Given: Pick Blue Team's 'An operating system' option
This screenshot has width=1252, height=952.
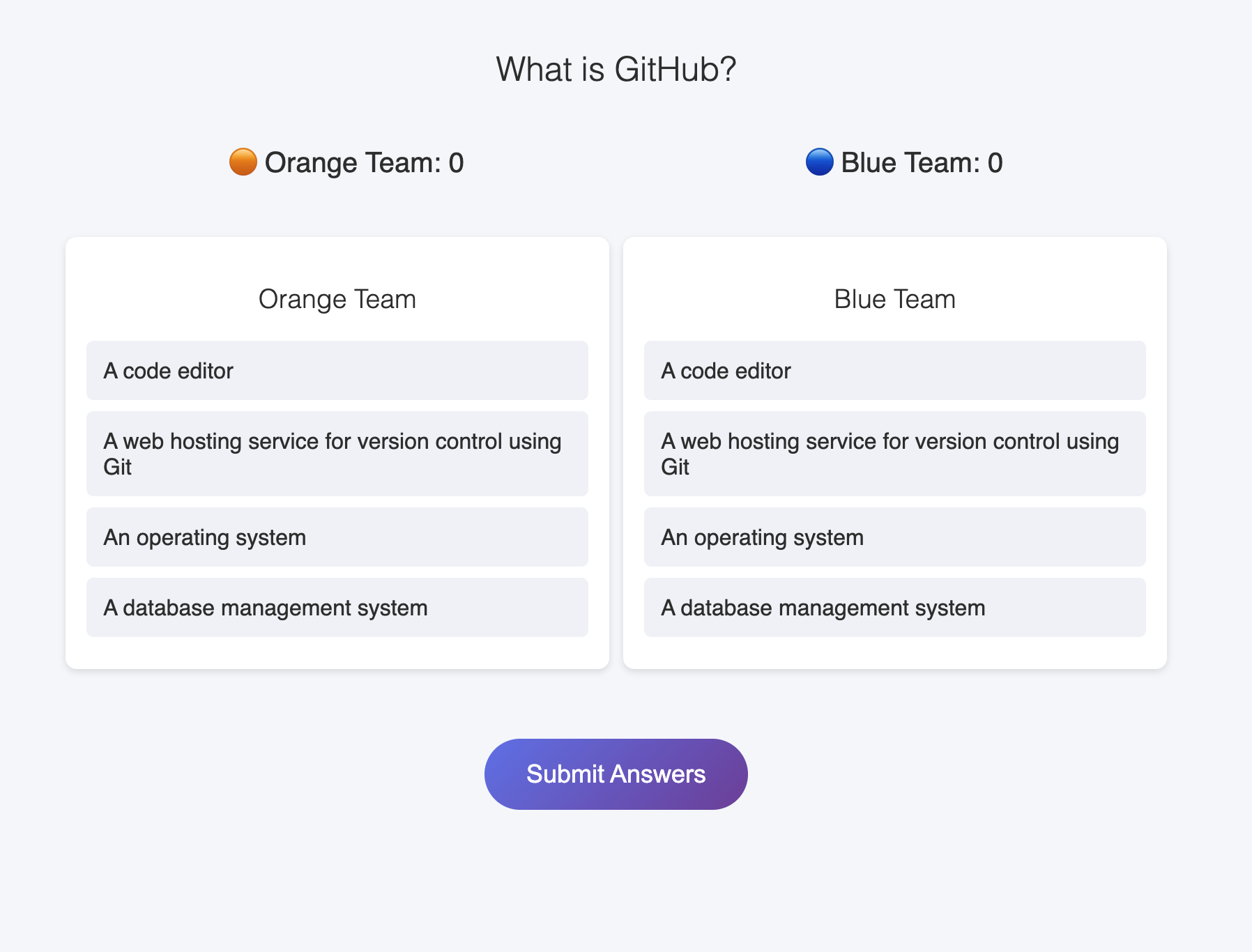Looking at the screenshot, I should [x=895, y=537].
